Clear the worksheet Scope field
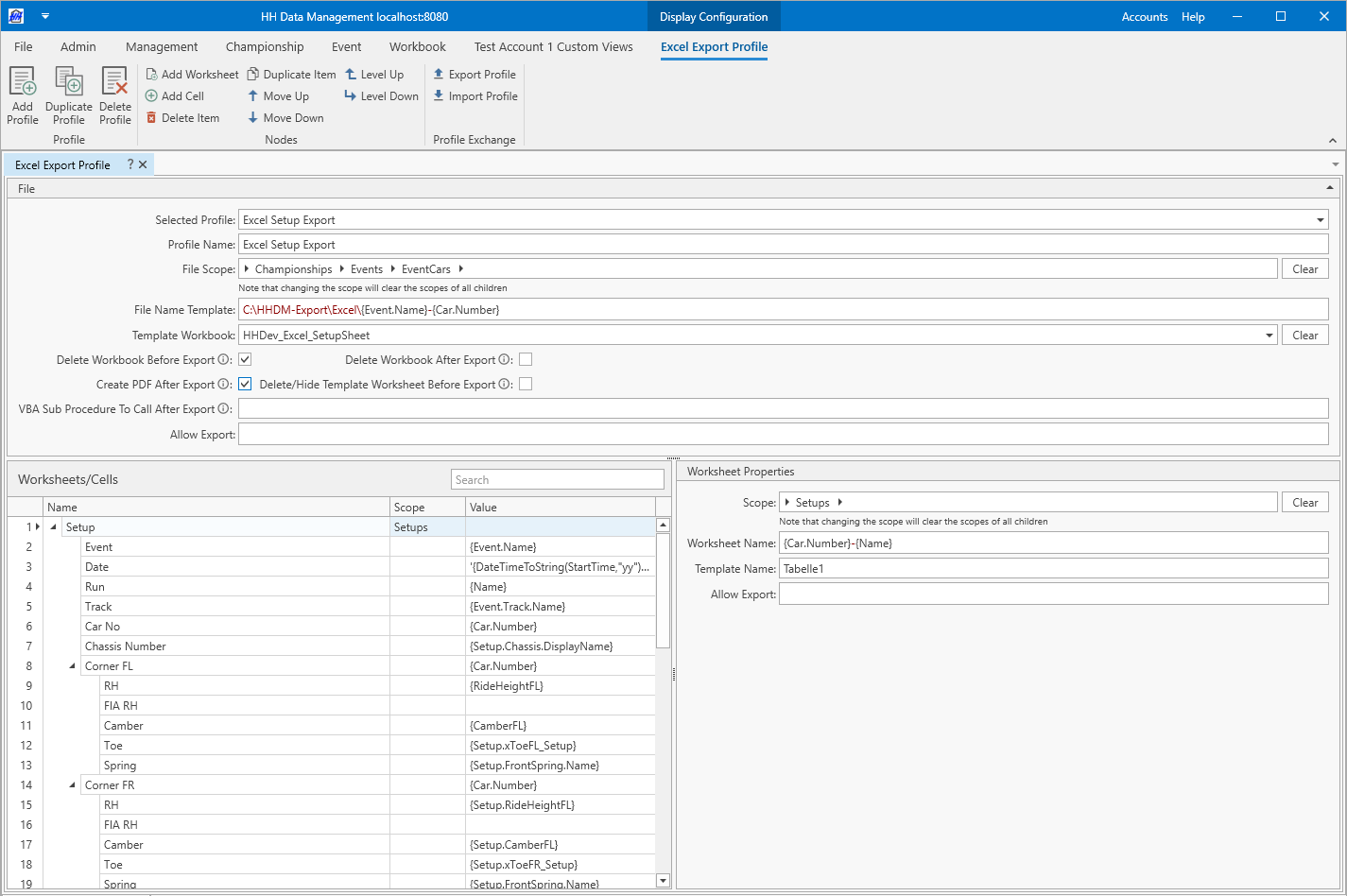Viewport: 1347px width, 896px height. pyautogui.click(x=1304, y=503)
